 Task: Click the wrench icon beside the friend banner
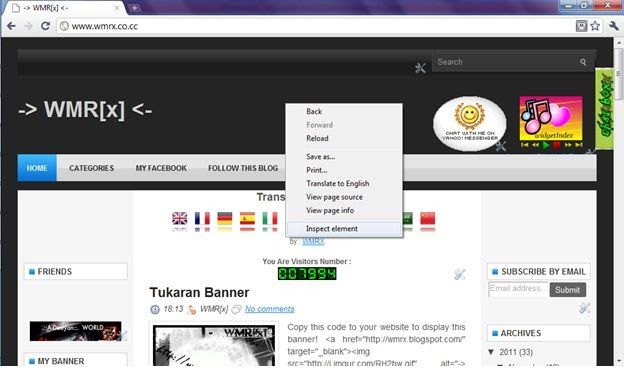(x=123, y=335)
